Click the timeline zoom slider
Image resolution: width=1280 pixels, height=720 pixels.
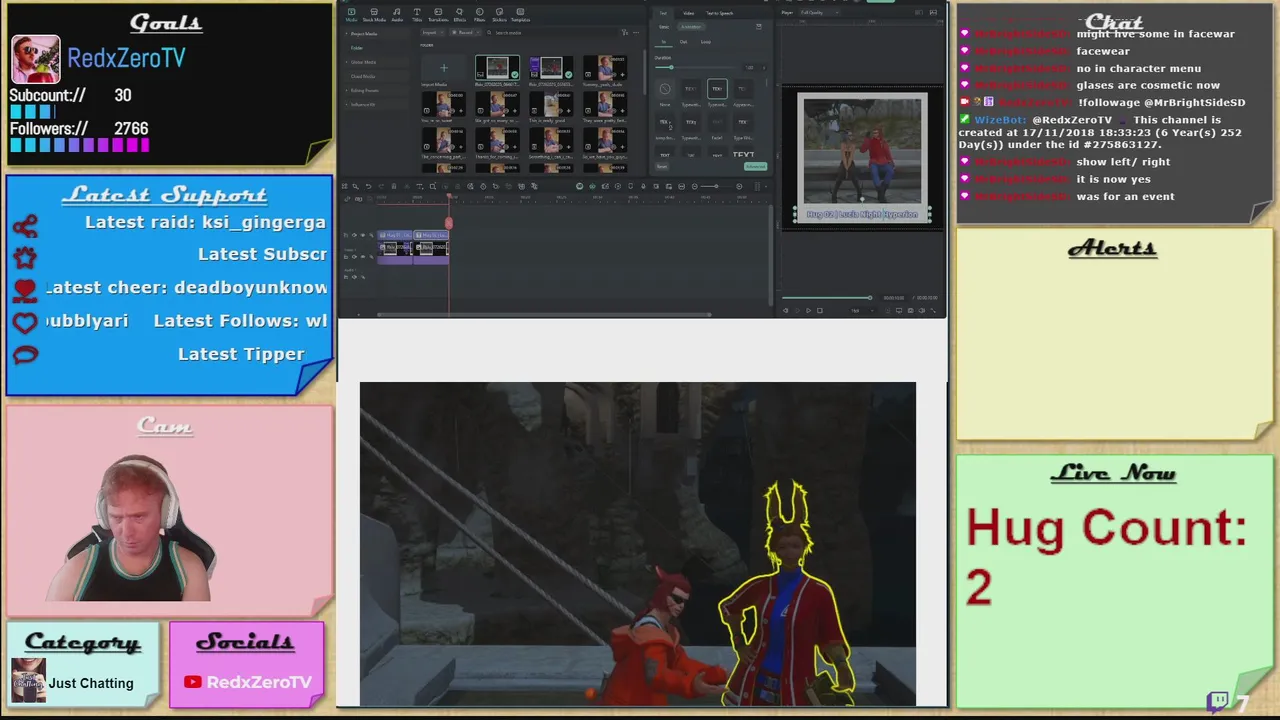(715, 186)
